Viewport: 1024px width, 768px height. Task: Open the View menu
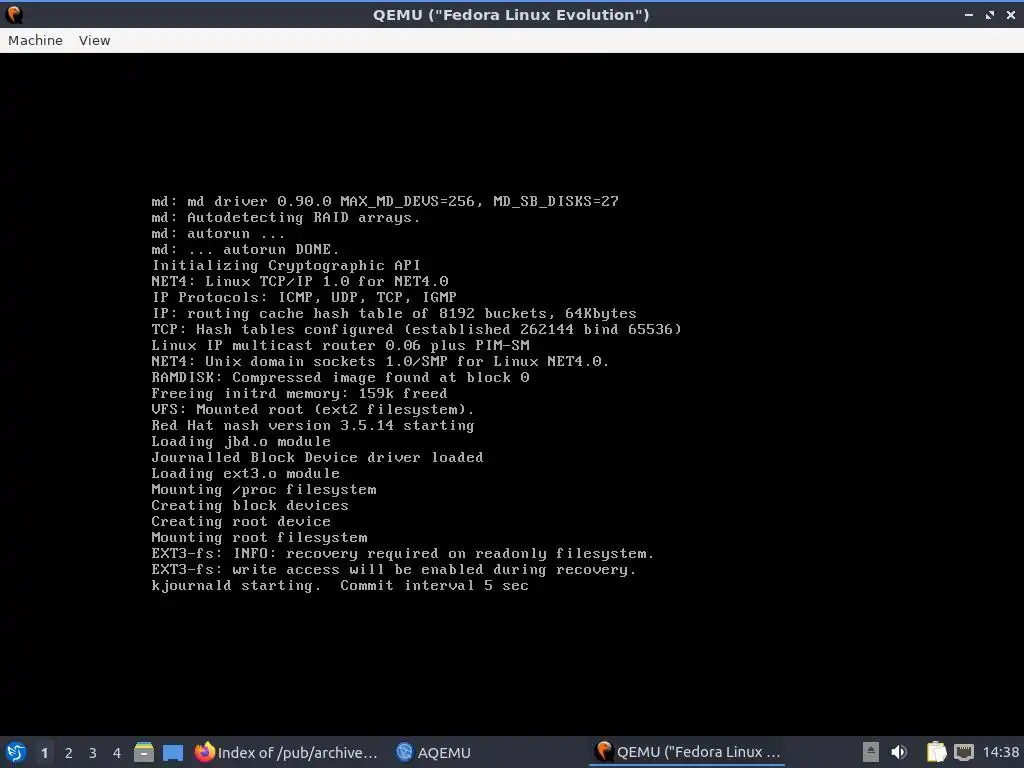(x=95, y=40)
